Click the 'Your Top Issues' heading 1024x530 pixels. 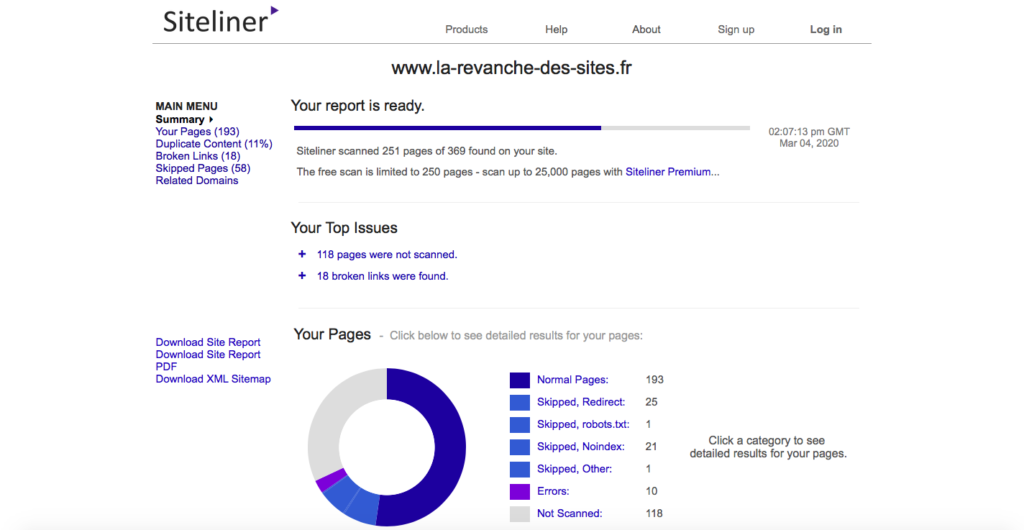(344, 228)
